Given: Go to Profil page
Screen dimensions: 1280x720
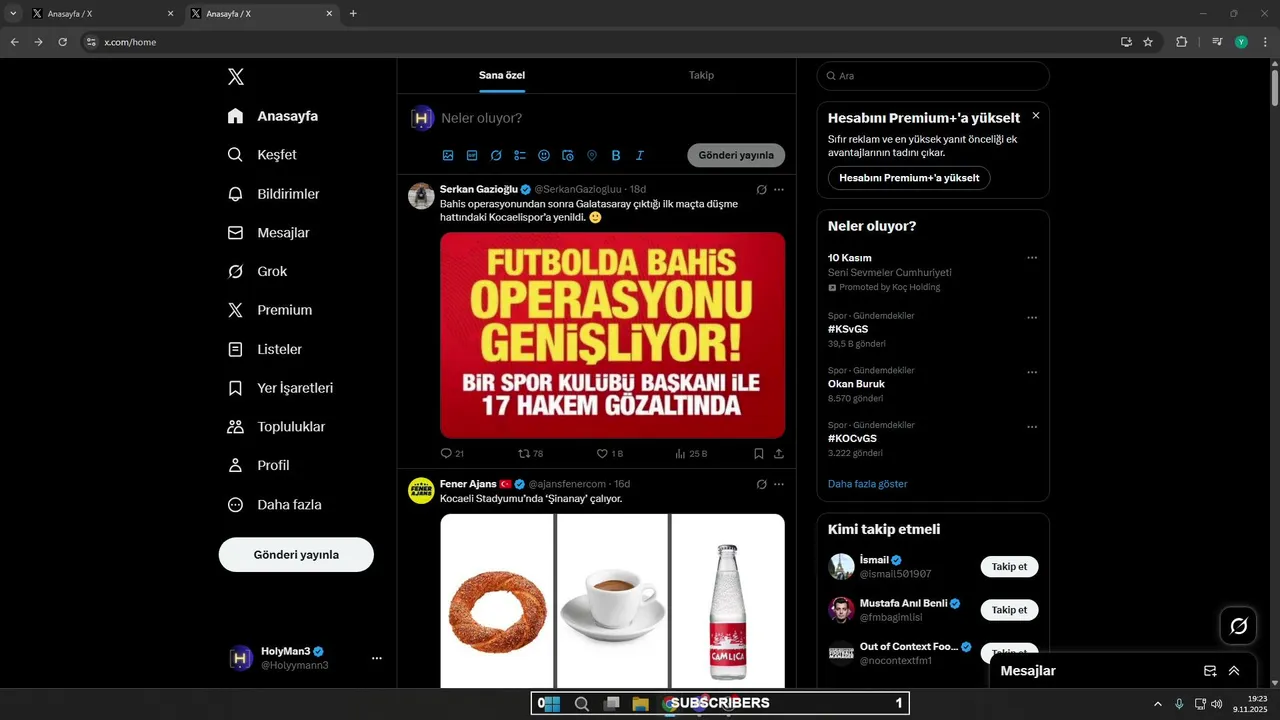Looking at the screenshot, I should (x=259, y=465).
